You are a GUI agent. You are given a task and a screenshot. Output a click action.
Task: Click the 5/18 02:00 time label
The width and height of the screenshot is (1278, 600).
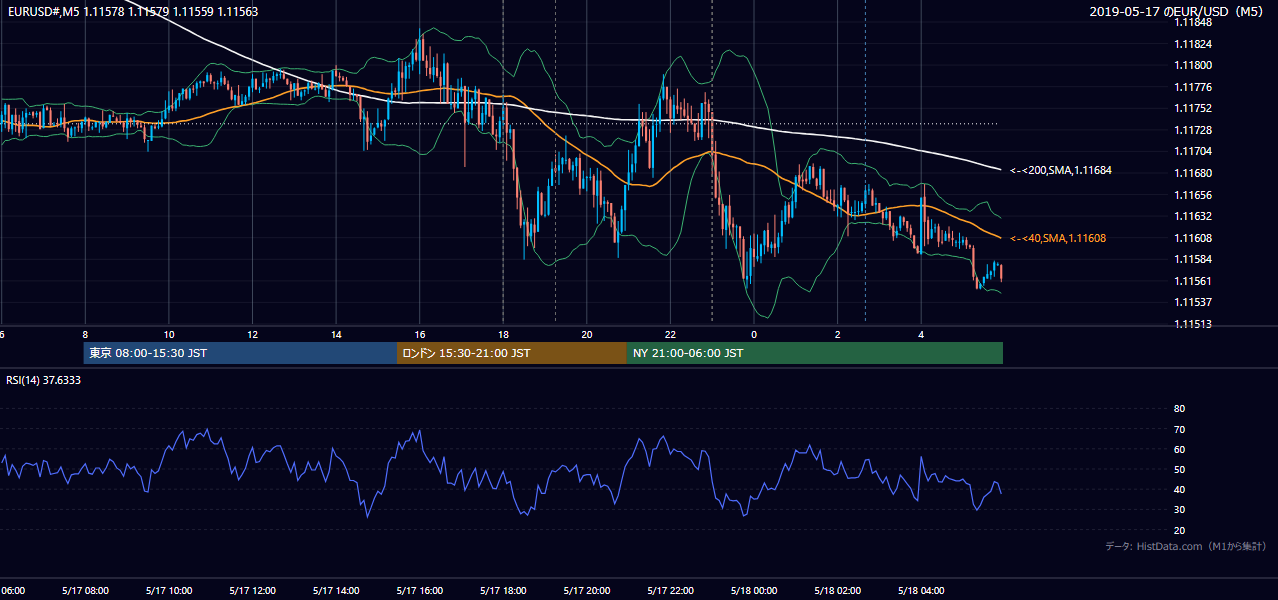(838, 590)
